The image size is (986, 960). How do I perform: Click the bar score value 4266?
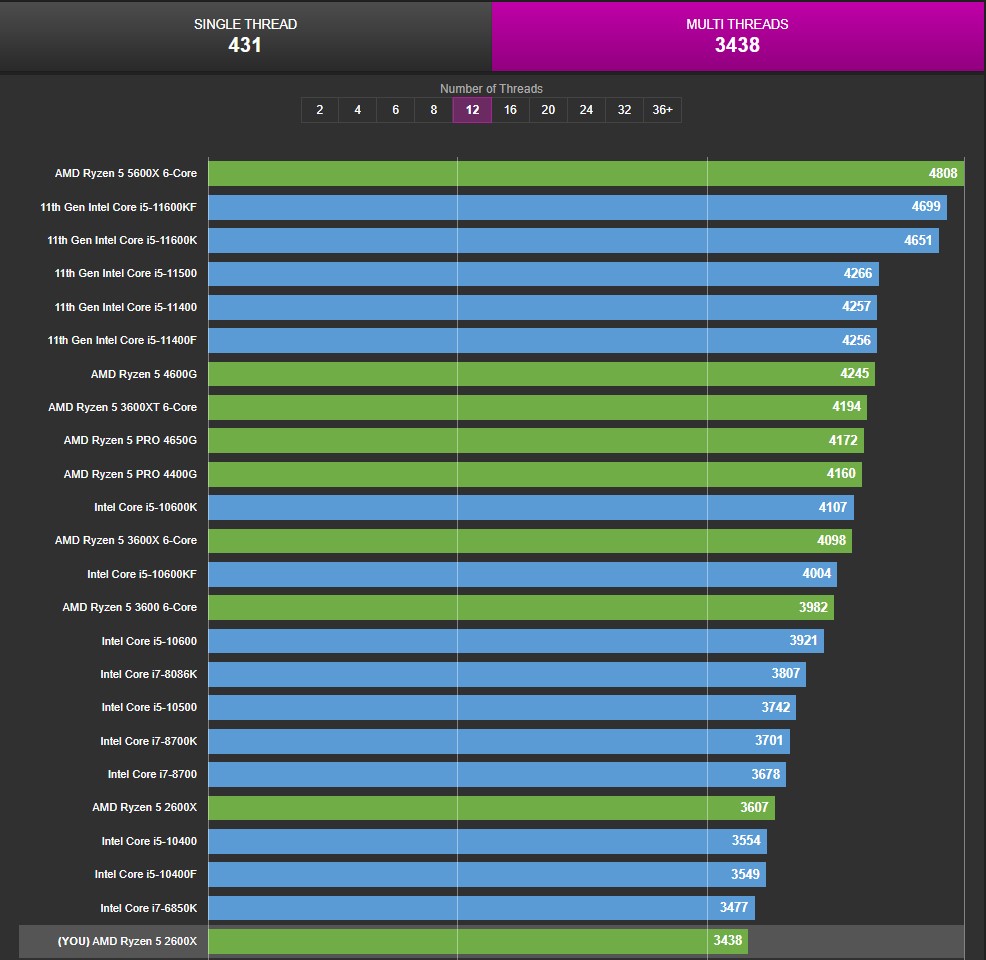[858, 273]
